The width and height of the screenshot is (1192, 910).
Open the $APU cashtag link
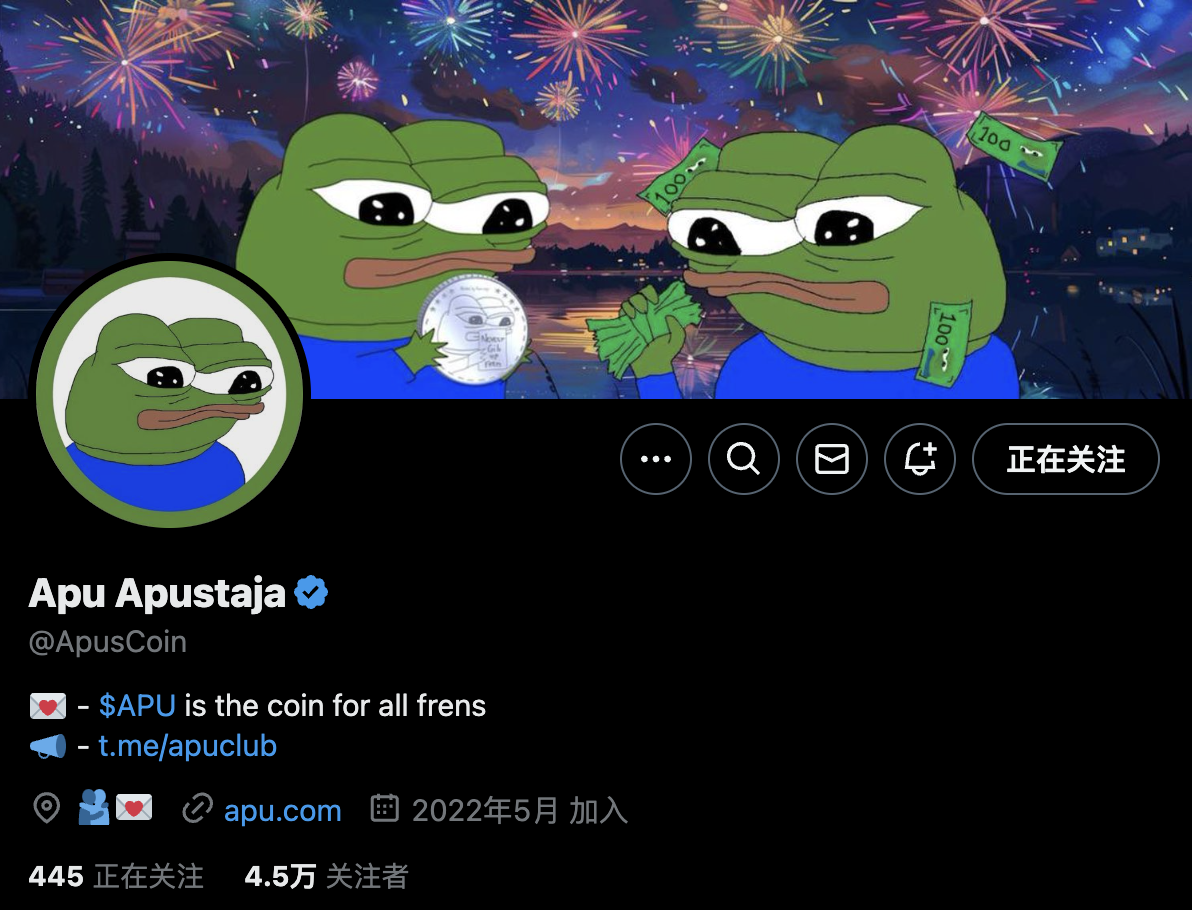[138, 705]
